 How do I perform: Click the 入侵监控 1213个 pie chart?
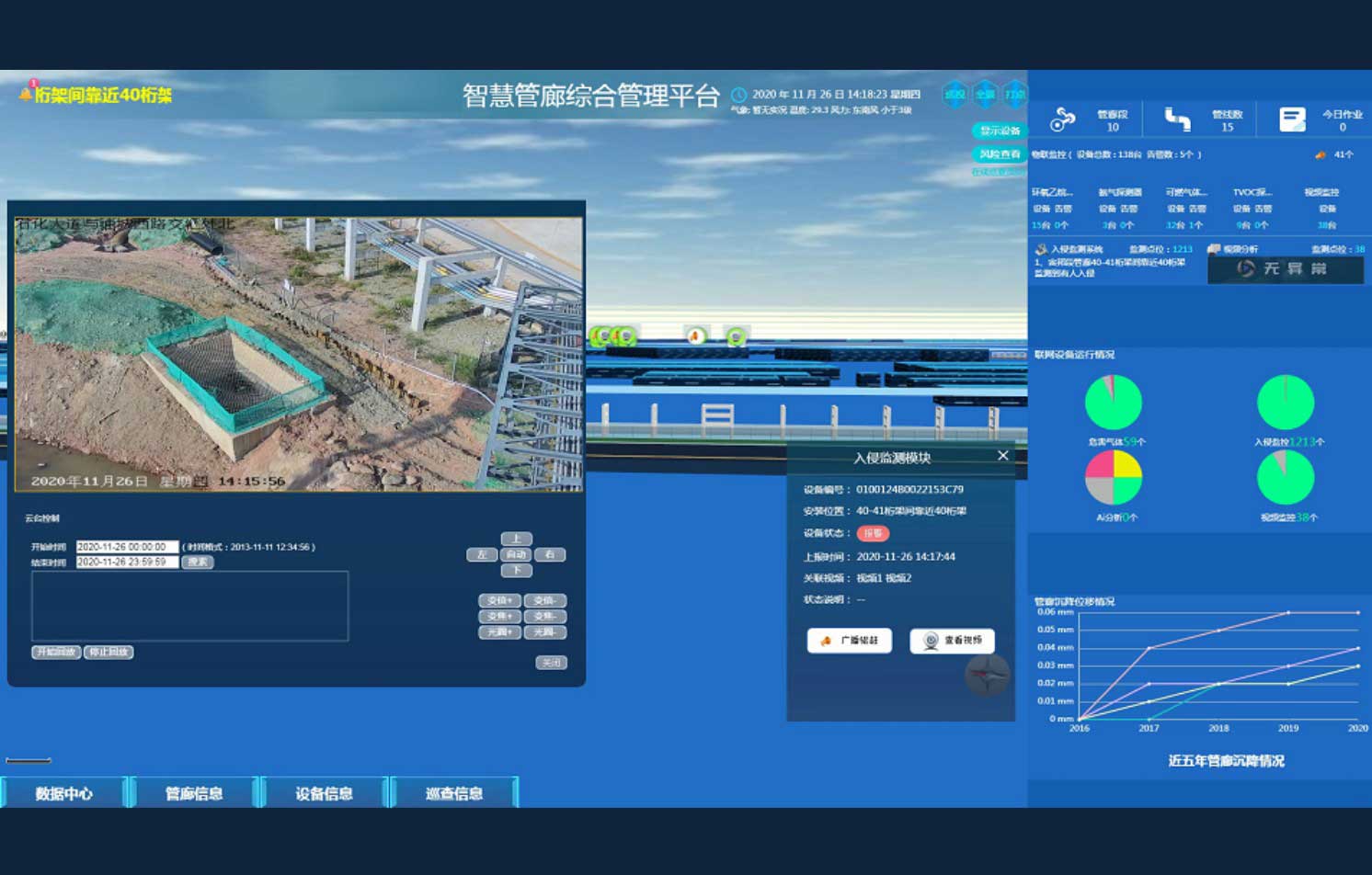click(1286, 402)
